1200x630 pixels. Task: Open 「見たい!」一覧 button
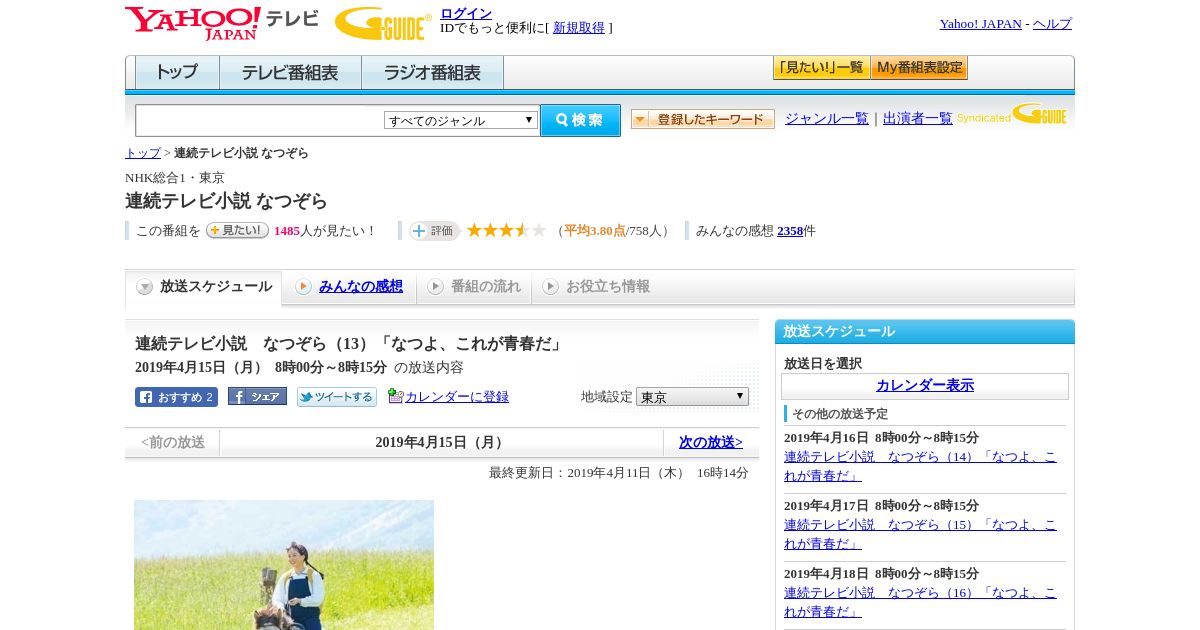pos(821,68)
